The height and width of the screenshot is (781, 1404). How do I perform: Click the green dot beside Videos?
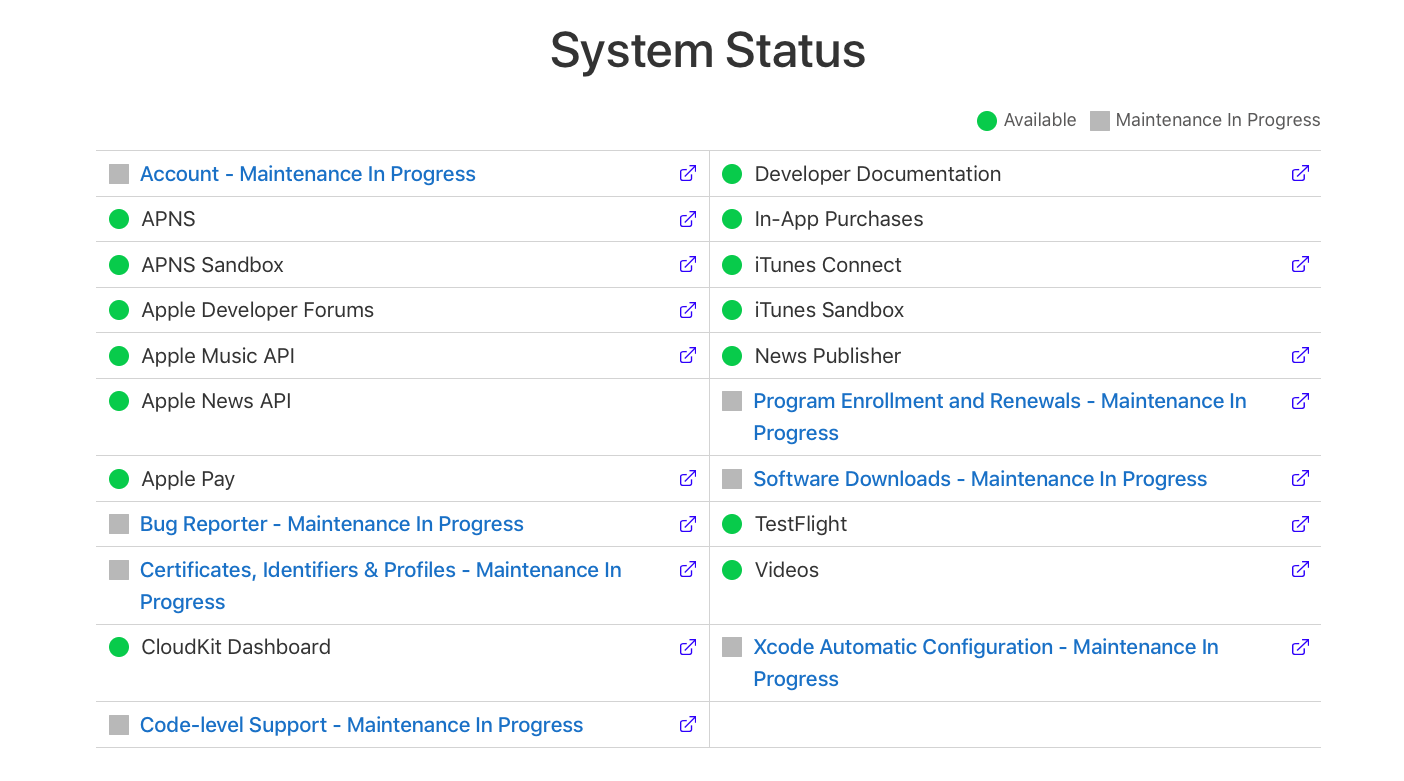(x=732, y=570)
